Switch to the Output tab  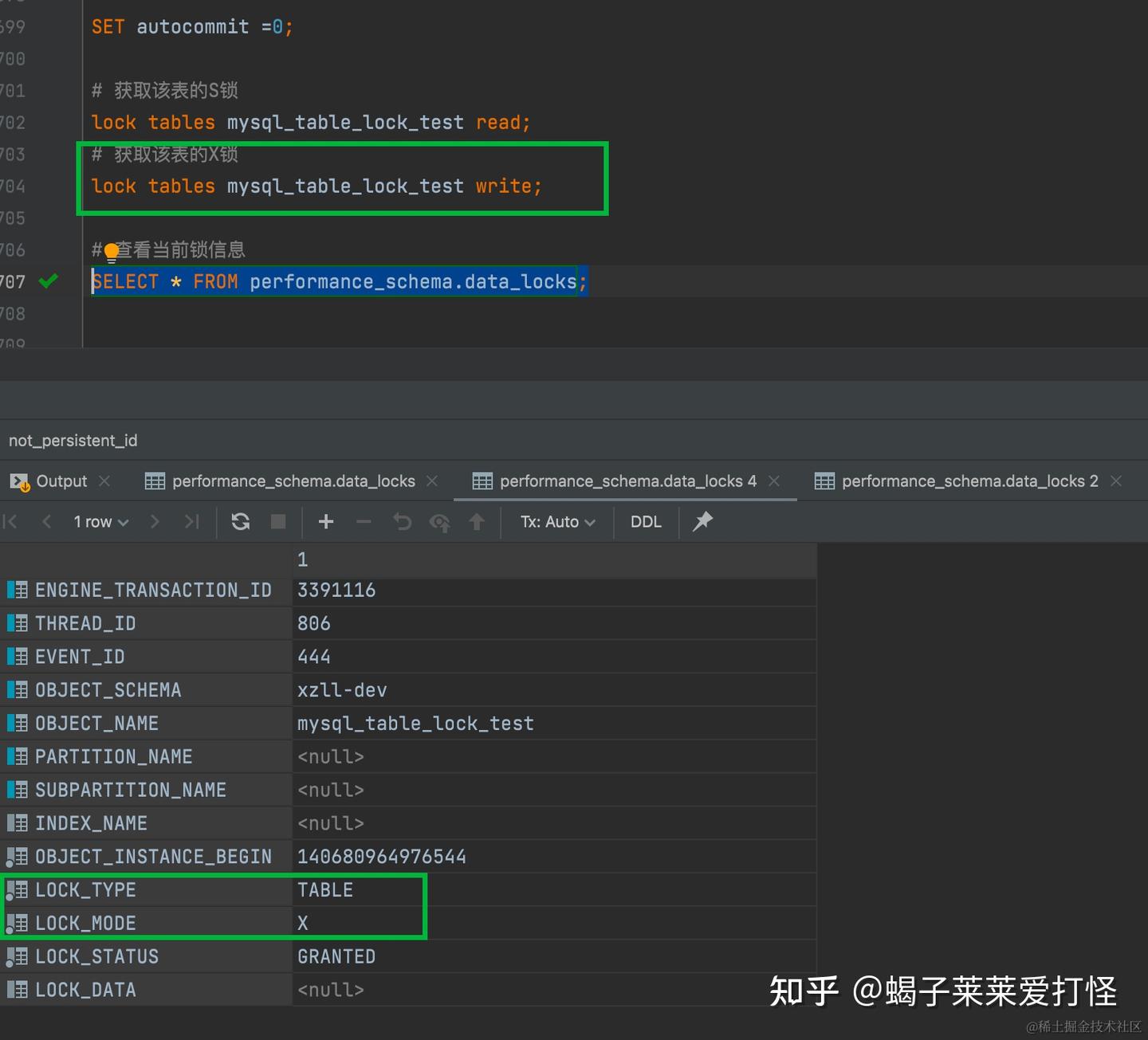click(61, 481)
